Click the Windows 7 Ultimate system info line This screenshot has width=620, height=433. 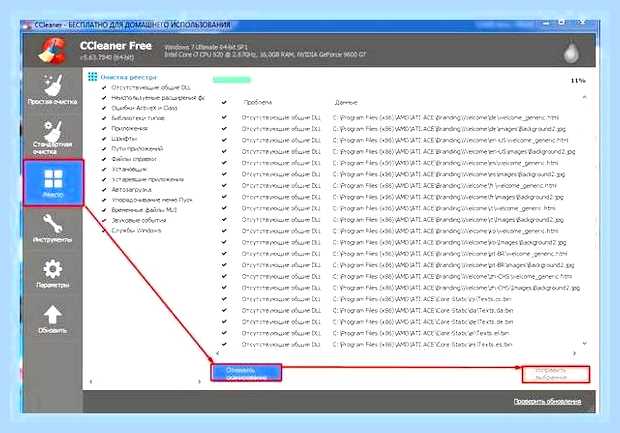[206, 47]
